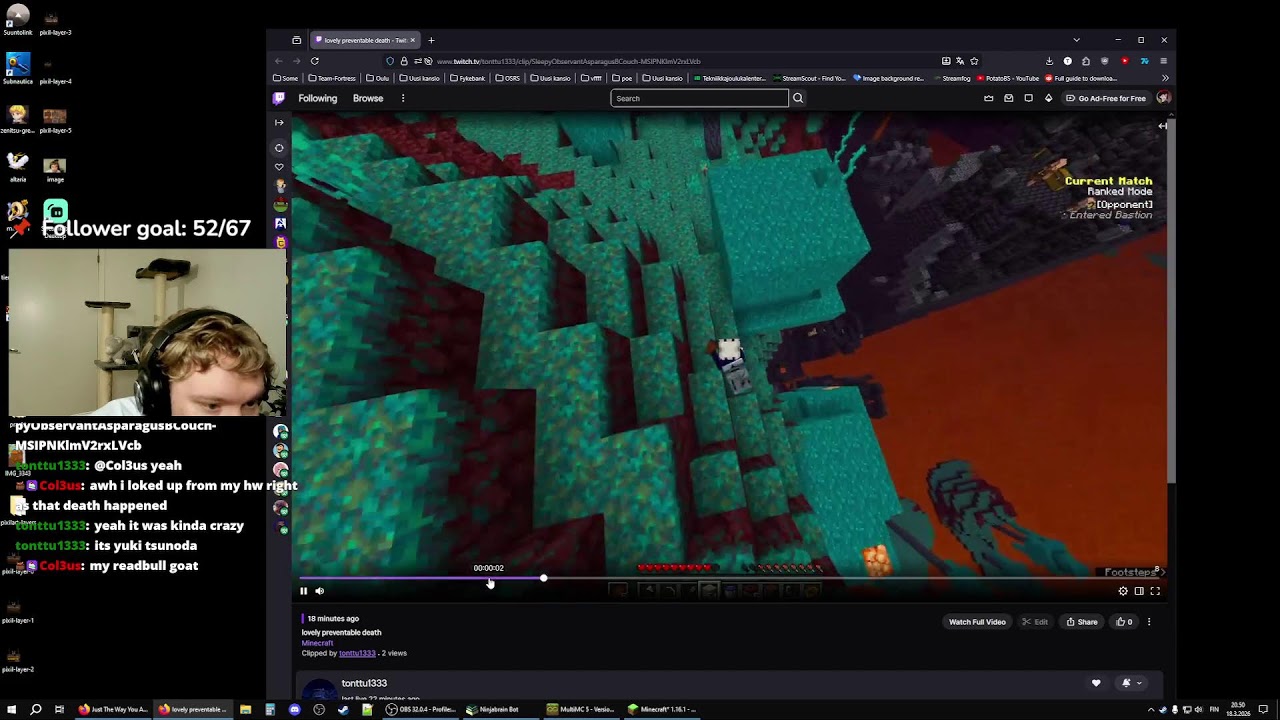The width and height of the screenshot is (1280, 720).
Task: Open the Streamfog bookmark
Action: (x=950, y=78)
